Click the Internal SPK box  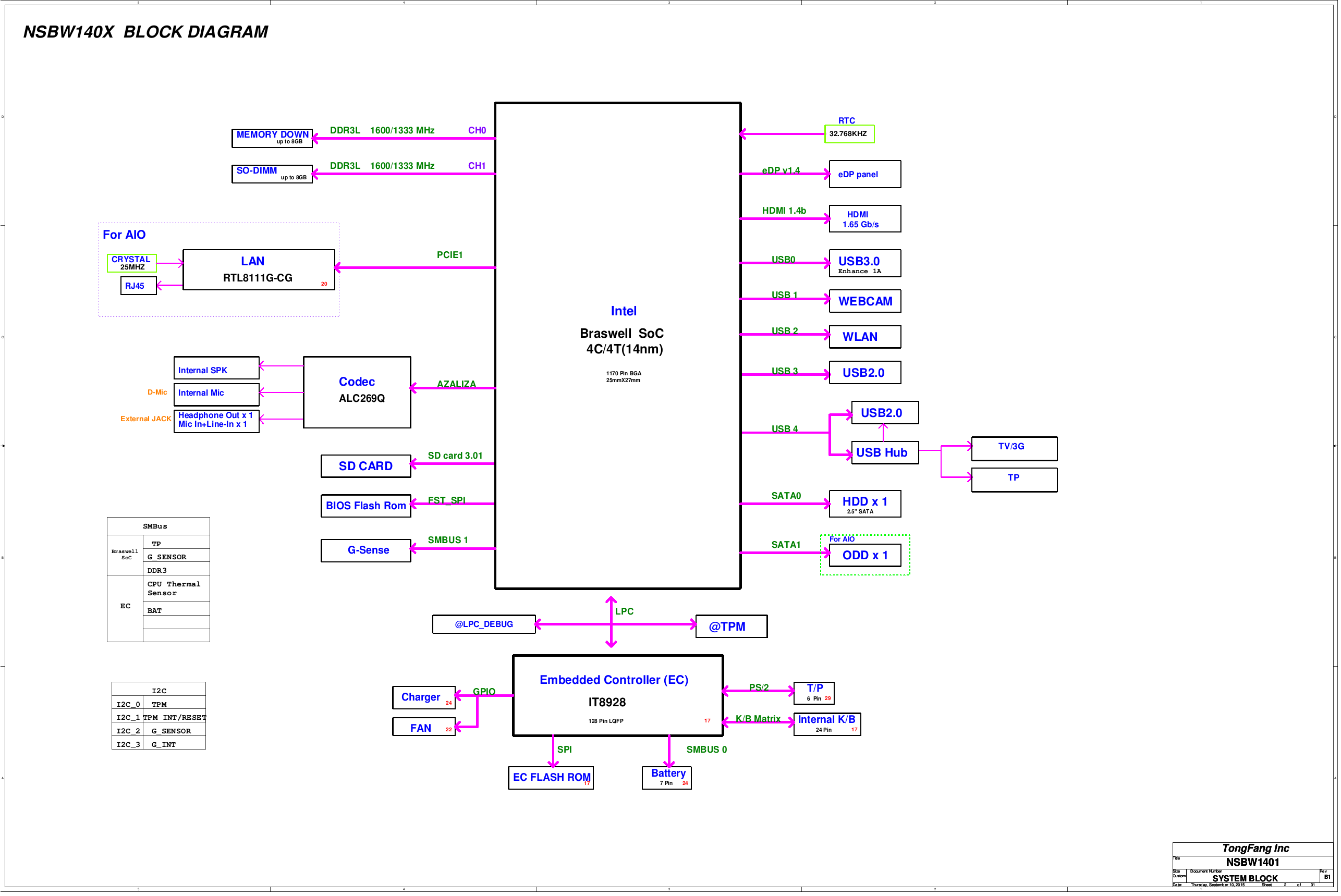coord(217,369)
